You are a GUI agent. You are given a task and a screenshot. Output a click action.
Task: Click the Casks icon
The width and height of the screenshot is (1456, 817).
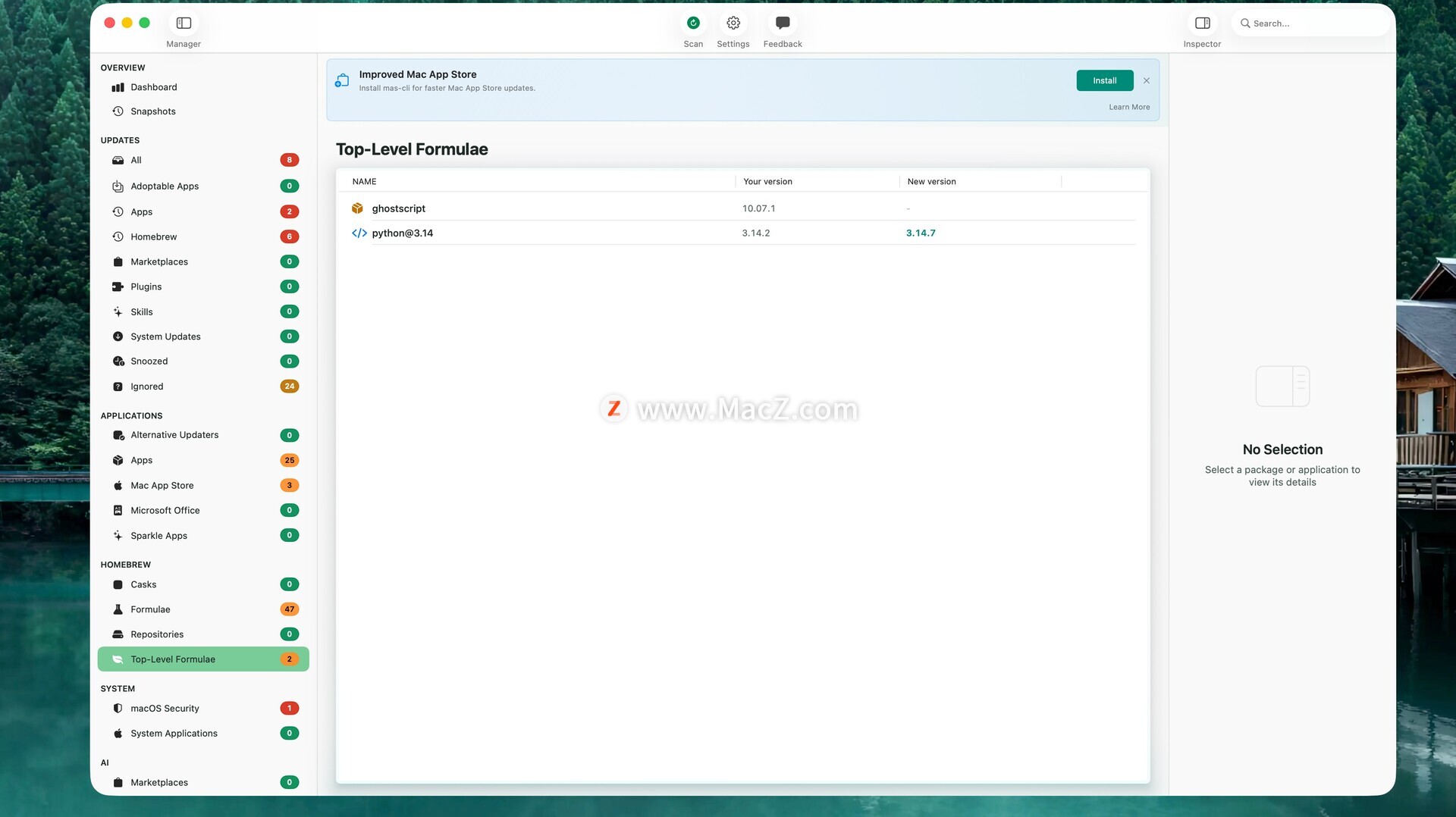[x=118, y=585]
